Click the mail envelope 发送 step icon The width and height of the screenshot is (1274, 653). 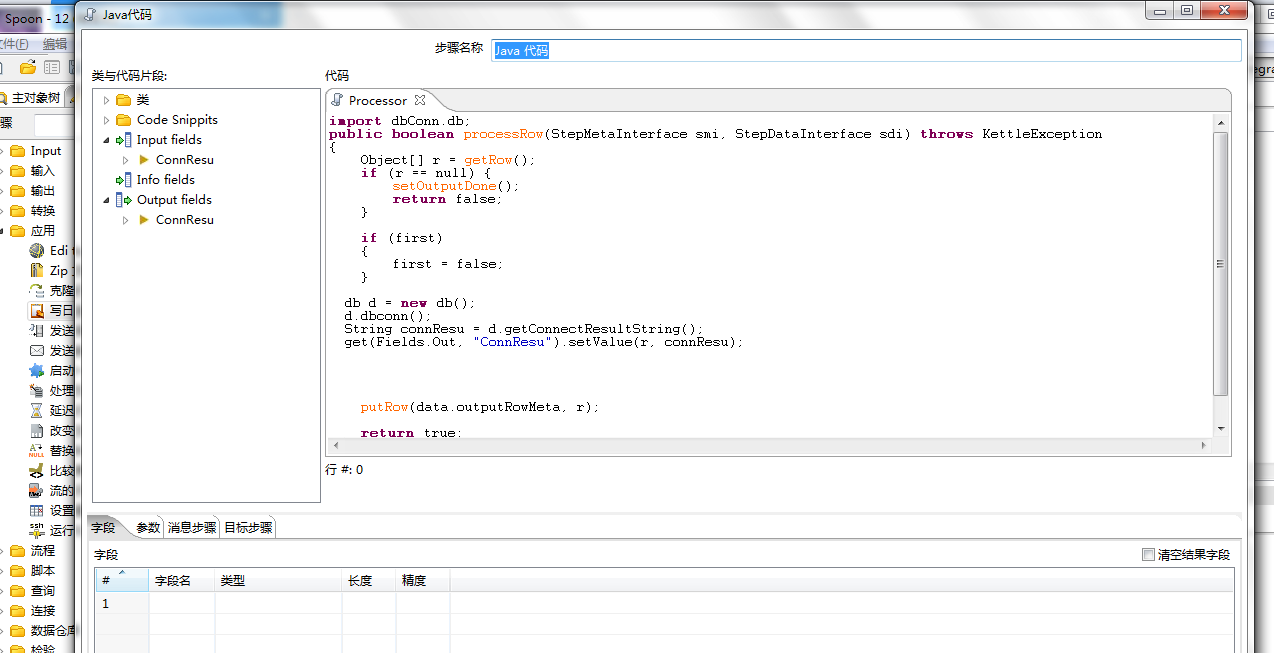point(37,351)
